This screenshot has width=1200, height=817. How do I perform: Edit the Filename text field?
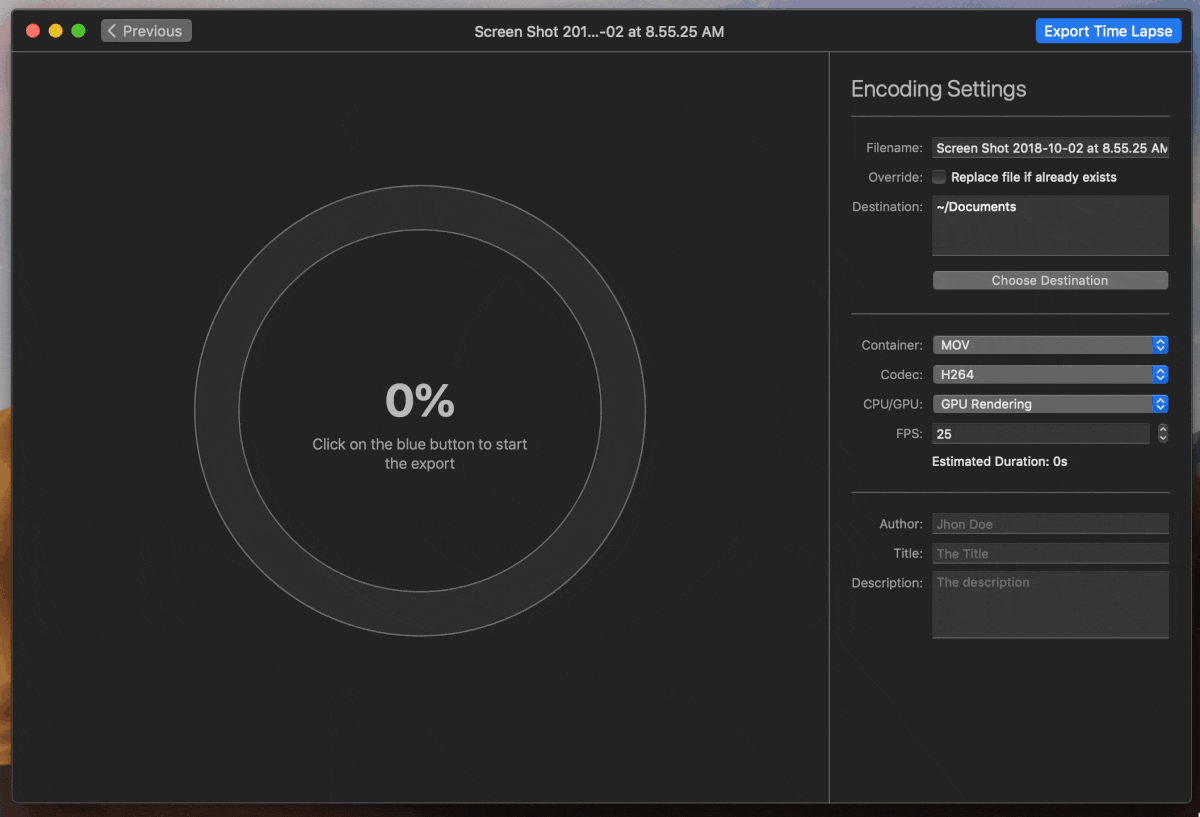1050,148
